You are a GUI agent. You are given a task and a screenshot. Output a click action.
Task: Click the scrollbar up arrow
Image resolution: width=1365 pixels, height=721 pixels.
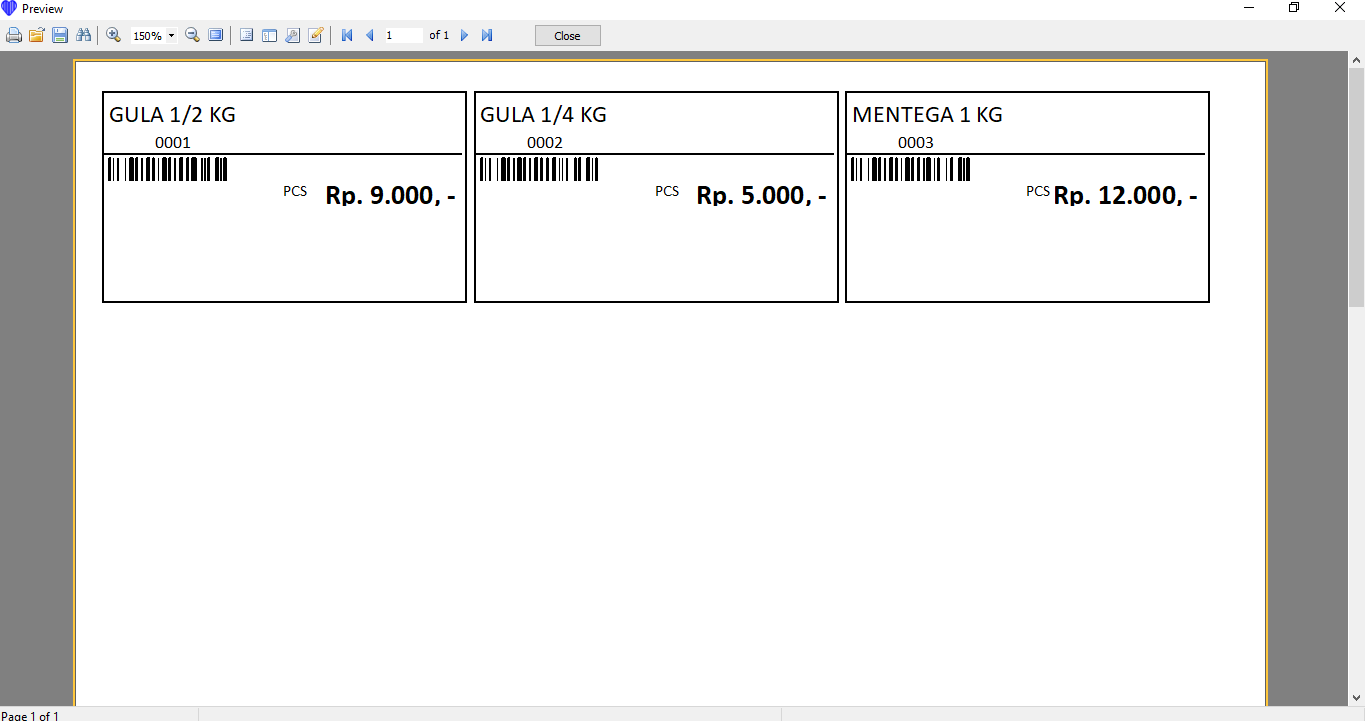pos(1357,60)
